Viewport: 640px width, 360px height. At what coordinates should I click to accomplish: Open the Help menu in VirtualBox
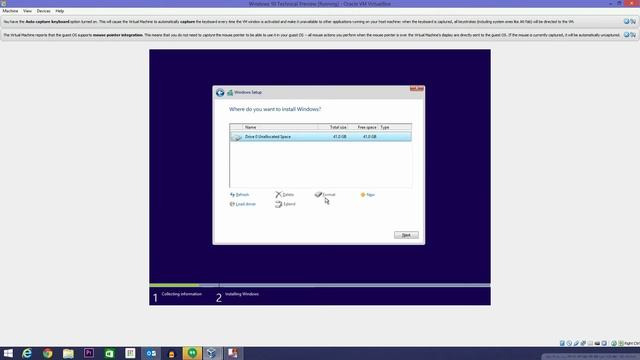coord(60,11)
